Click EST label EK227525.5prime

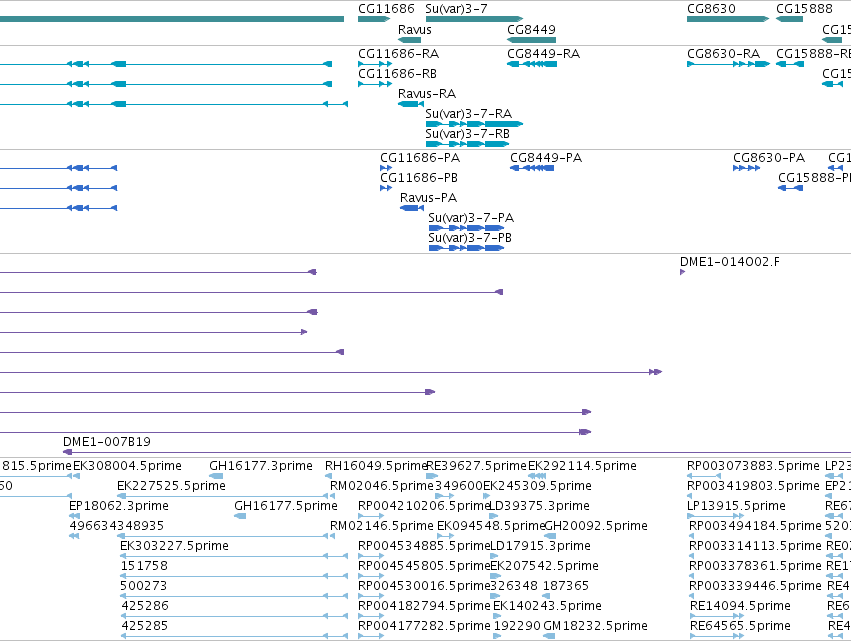(171, 486)
